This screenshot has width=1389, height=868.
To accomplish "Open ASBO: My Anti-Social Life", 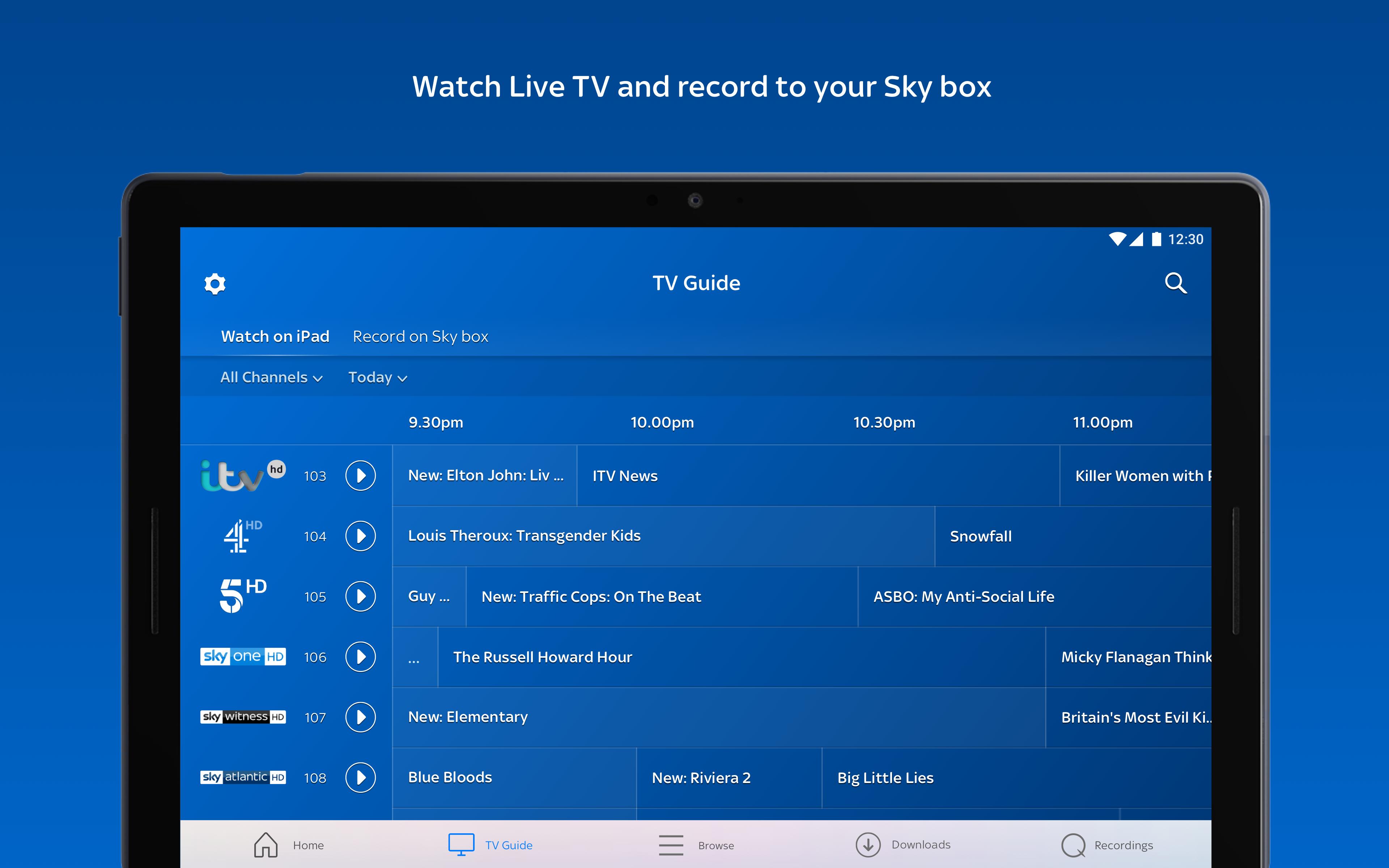I will coord(1034,596).
